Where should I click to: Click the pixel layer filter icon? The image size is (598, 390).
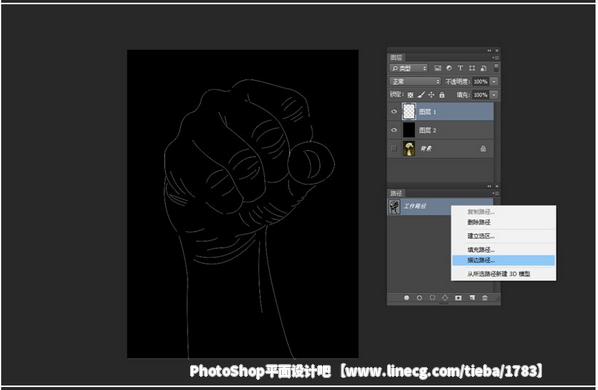(437, 68)
